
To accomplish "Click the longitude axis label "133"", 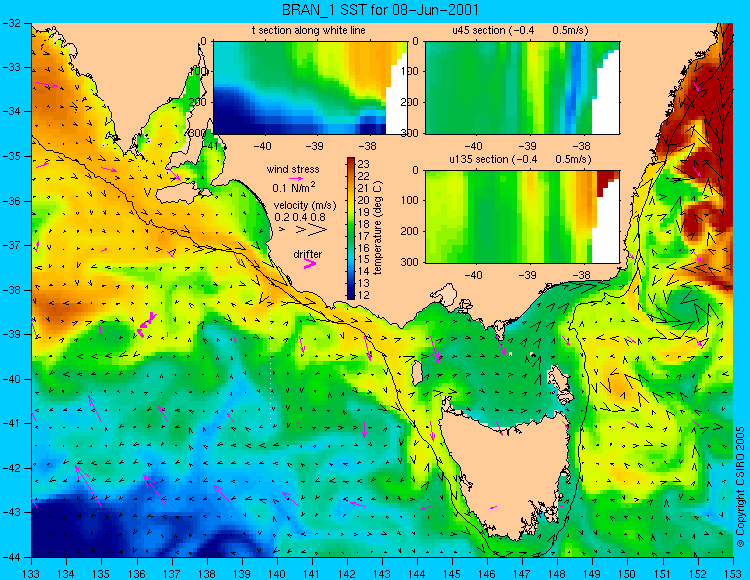I will coord(32,574).
